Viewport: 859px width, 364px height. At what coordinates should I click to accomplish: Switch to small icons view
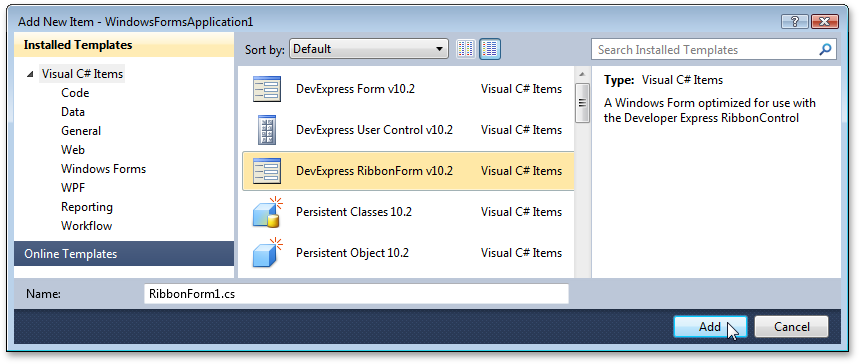(x=466, y=49)
